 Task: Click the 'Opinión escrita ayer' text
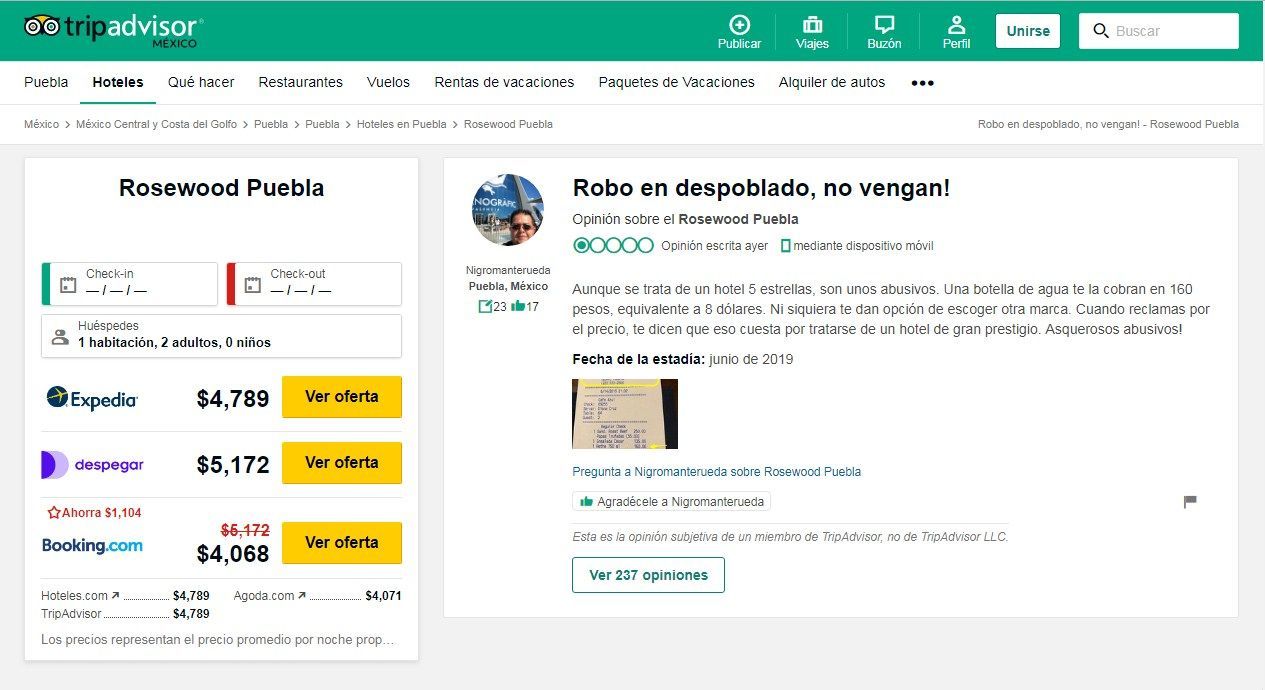[715, 246]
